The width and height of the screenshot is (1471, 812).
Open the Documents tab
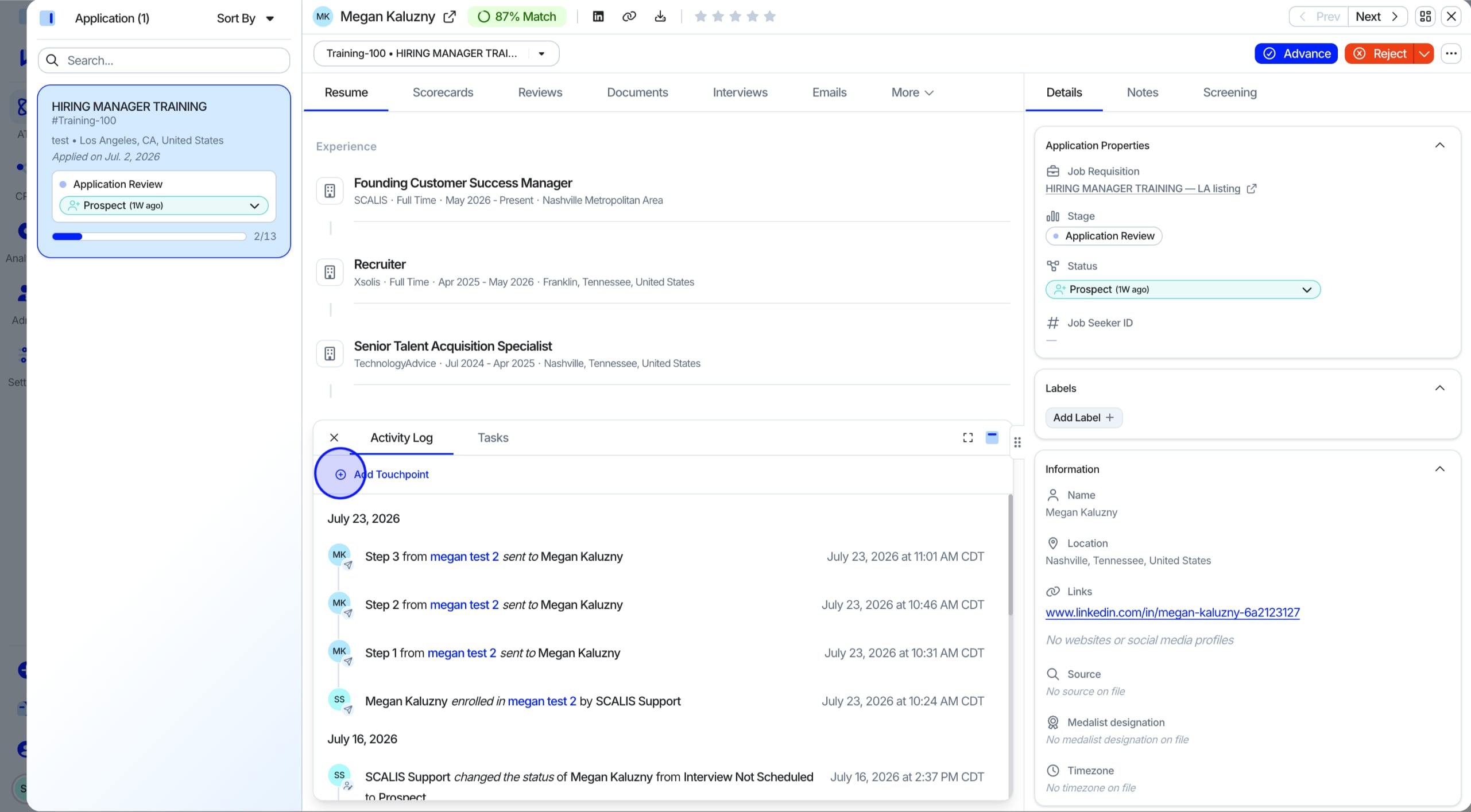click(637, 93)
